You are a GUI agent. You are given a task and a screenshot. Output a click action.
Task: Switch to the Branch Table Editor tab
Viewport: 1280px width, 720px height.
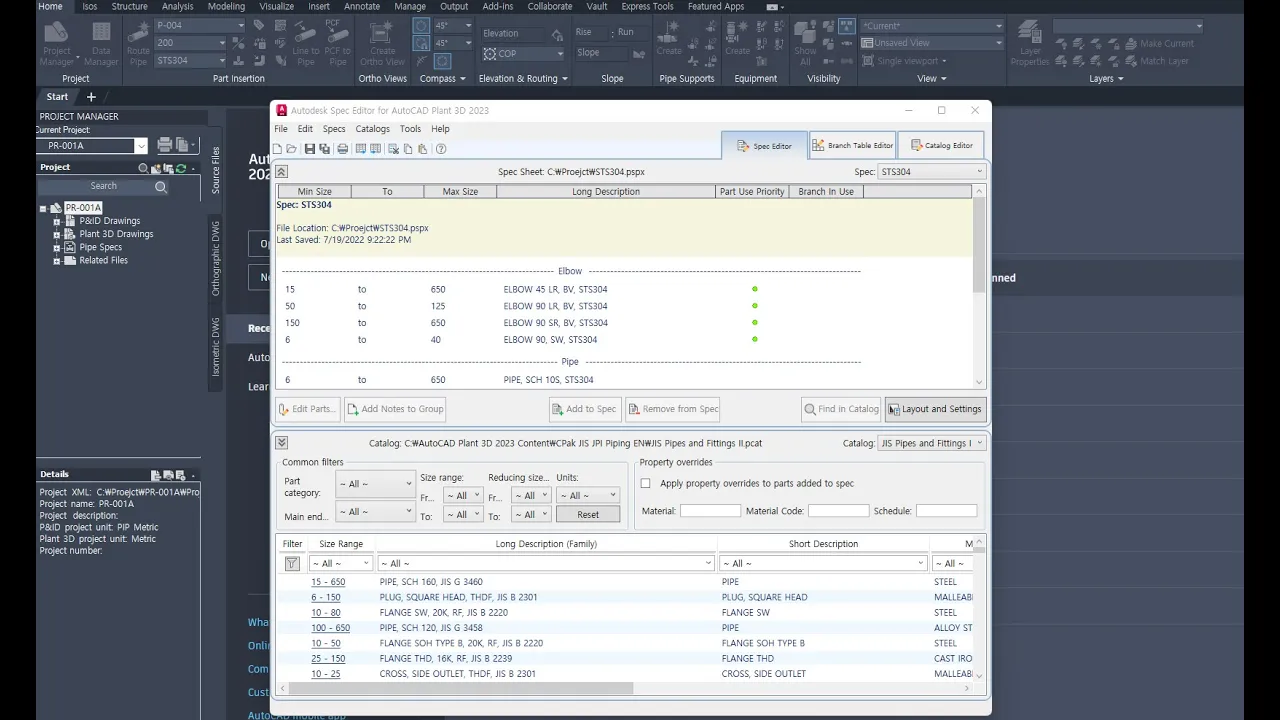pos(852,145)
